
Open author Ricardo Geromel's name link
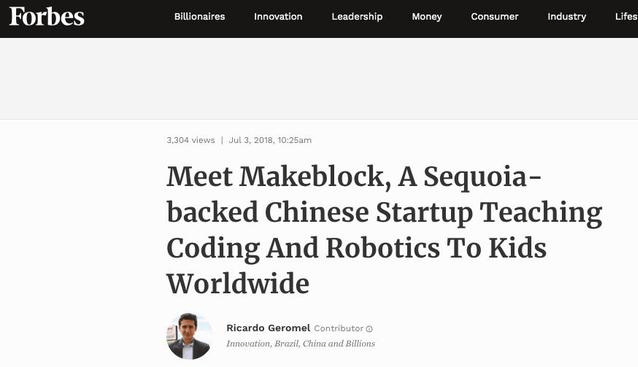click(x=268, y=328)
